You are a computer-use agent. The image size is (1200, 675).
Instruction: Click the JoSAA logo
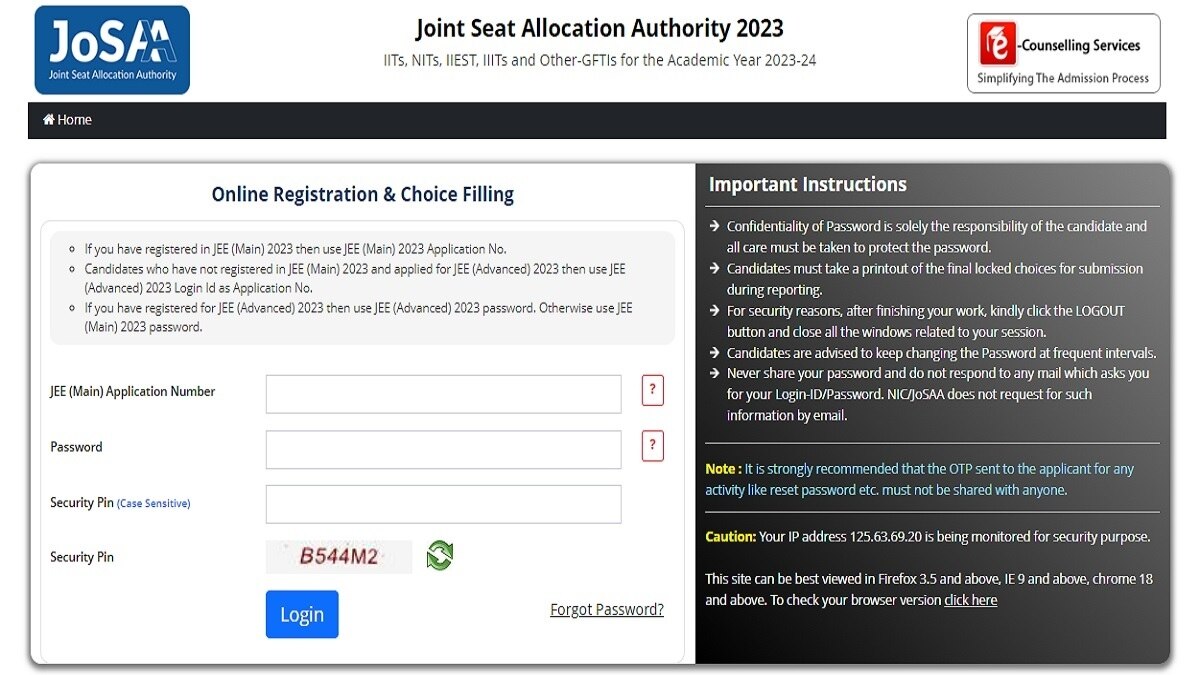tap(111, 48)
